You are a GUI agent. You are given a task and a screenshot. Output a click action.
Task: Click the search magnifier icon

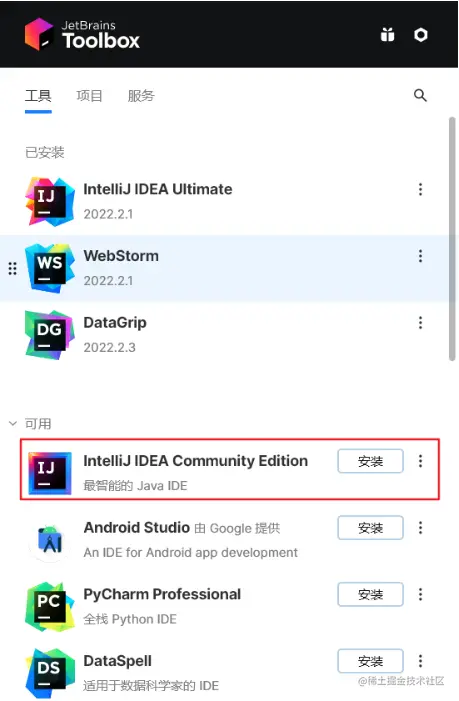420,95
